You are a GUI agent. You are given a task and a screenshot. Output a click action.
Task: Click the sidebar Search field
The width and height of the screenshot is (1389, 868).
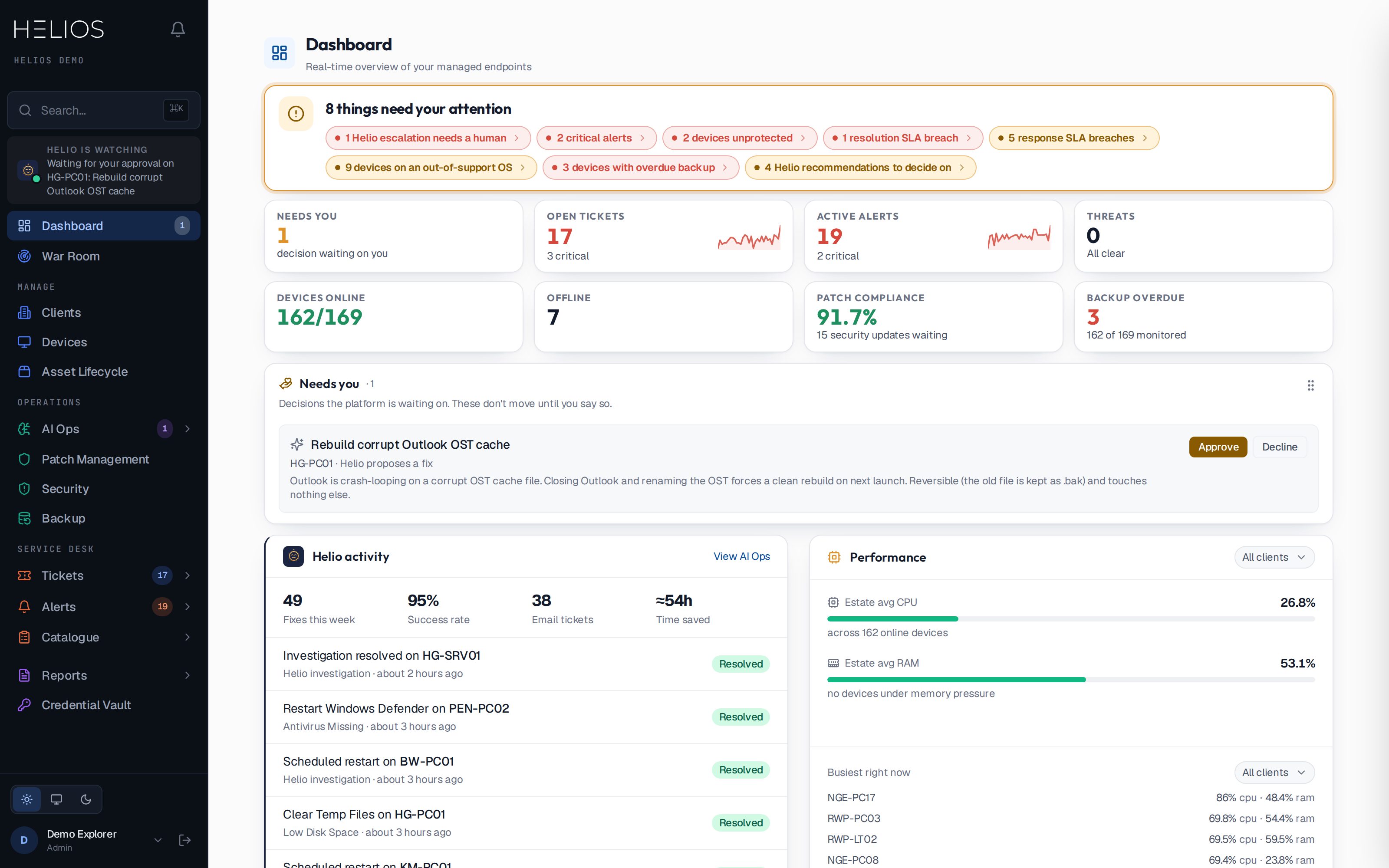point(103,110)
